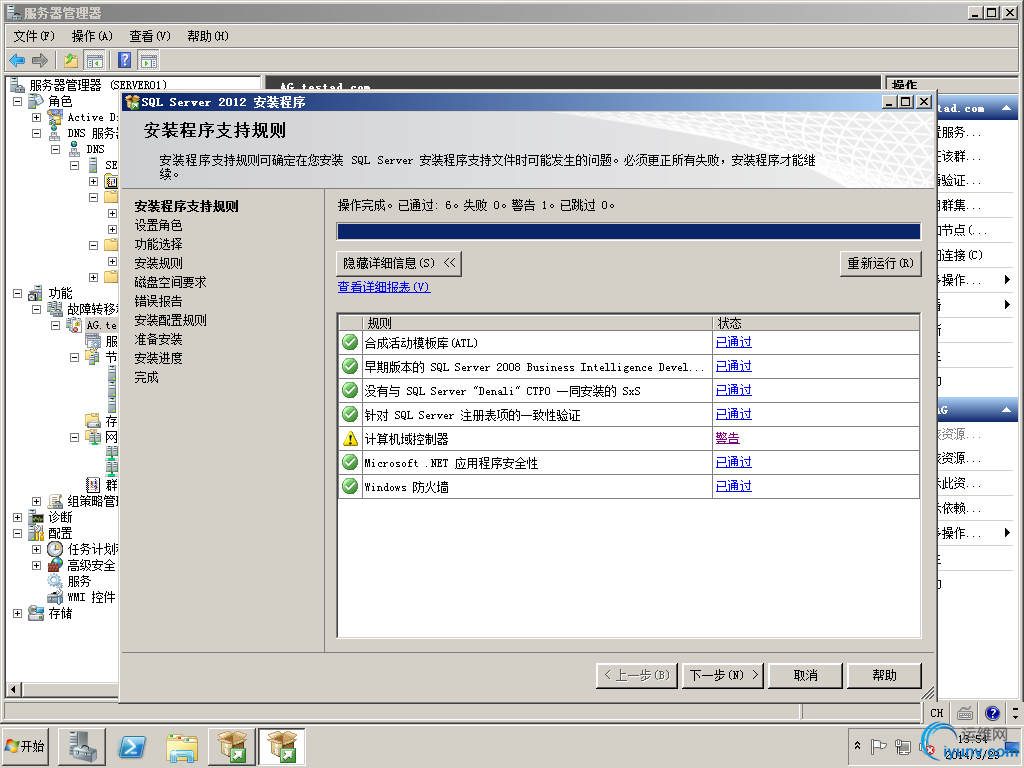Screen dimensions: 1024x768
Task: Click green check icon for Windows 防火墙 rule
Action: 350,487
